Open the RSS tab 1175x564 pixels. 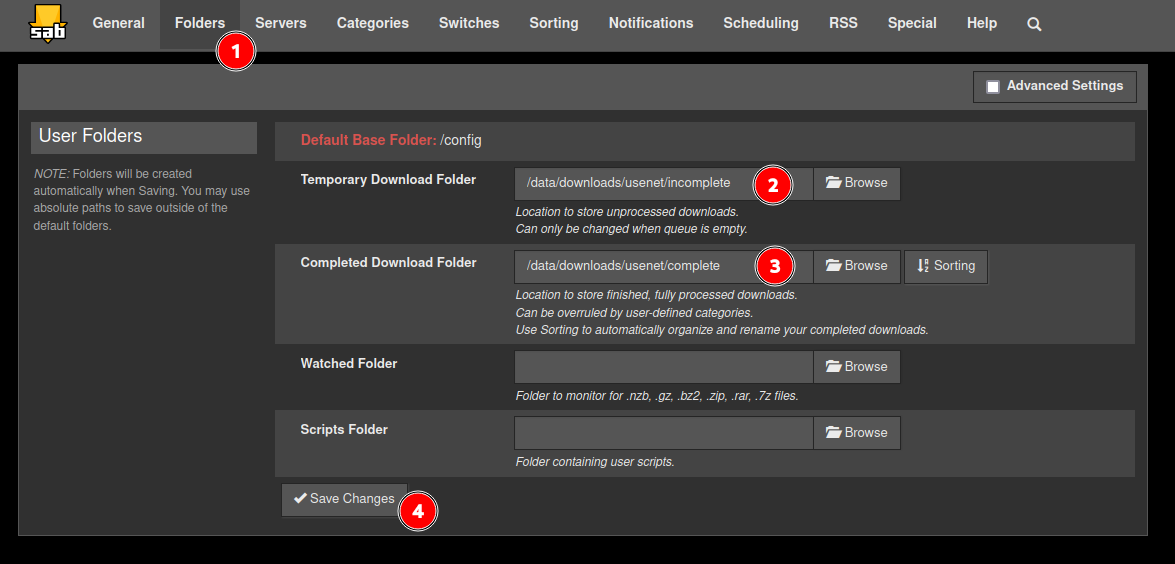tap(843, 24)
